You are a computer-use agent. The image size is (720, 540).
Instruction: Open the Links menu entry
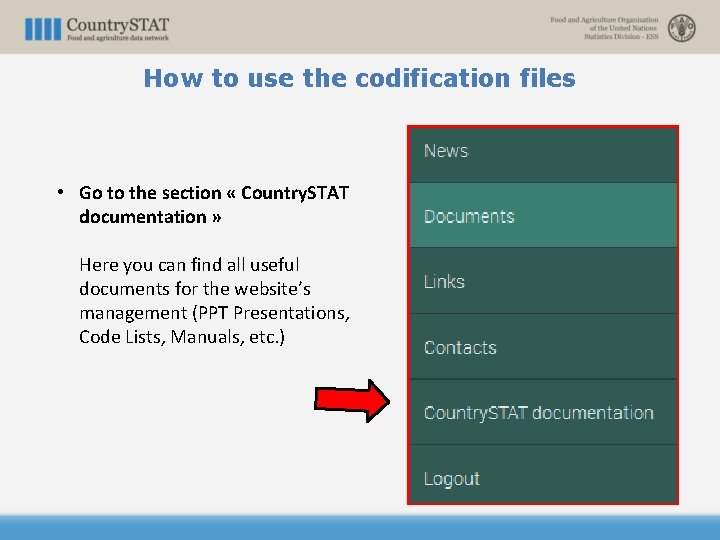[543, 281]
